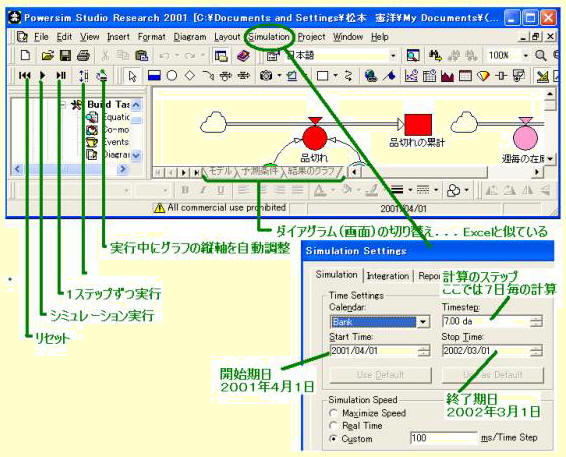
Task: Open the Calendar Bank dropdown
Action: pos(423,322)
